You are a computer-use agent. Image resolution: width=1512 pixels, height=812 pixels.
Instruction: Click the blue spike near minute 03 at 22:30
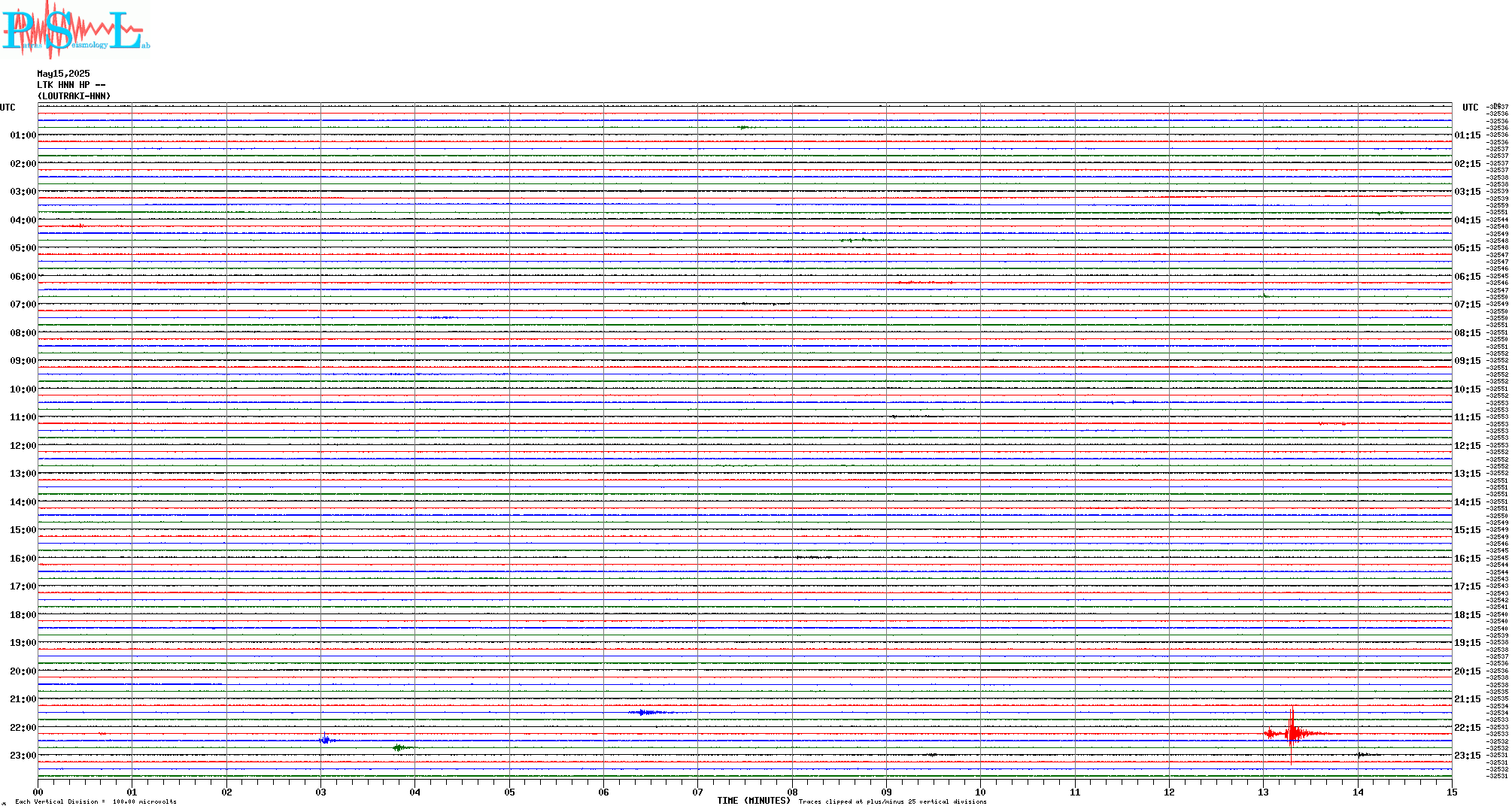coord(325,740)
